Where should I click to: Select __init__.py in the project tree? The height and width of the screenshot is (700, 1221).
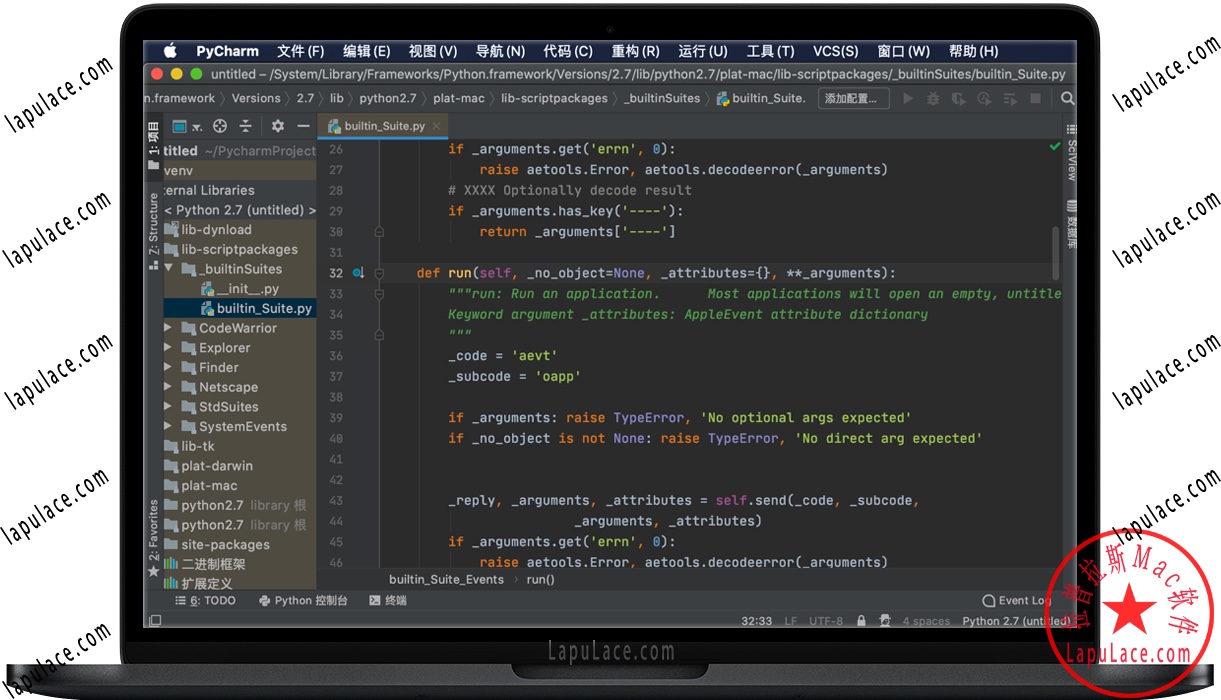pyautogui.click(x=239, y=289)
